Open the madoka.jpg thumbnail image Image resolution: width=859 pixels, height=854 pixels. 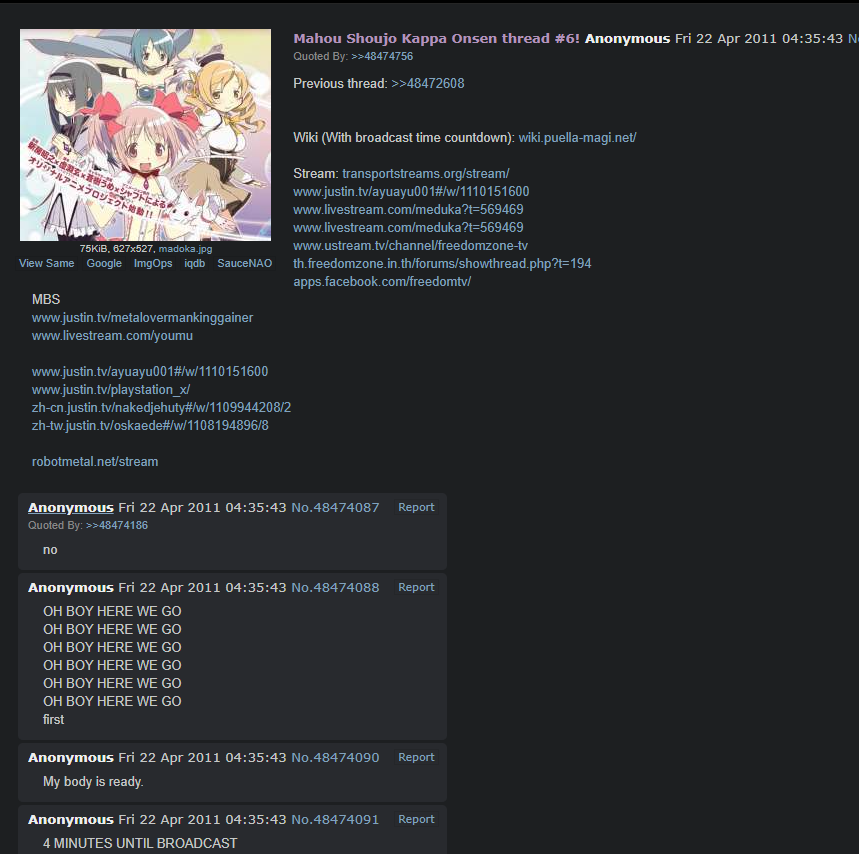coord(145,135)
